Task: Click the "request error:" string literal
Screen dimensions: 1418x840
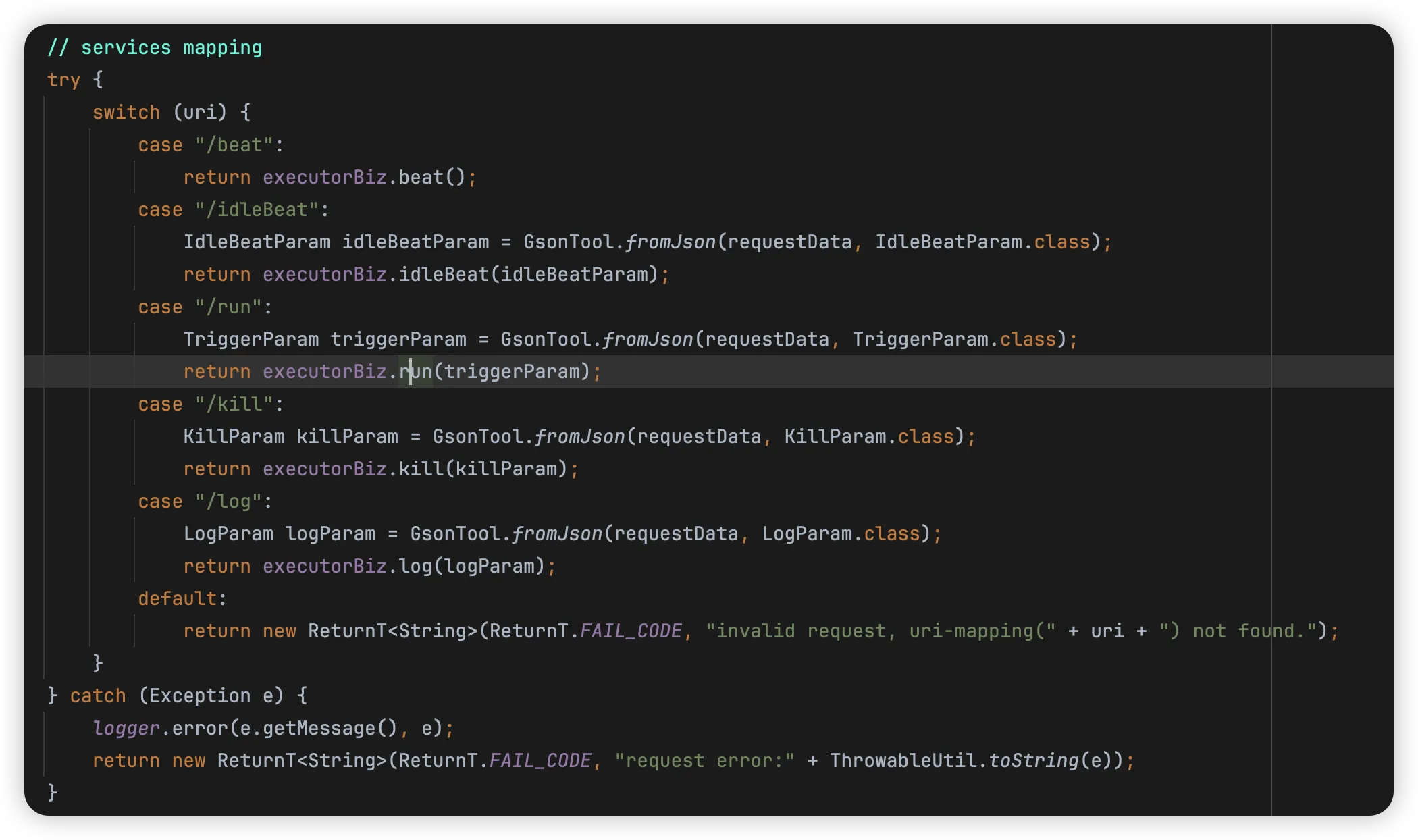Action: pyautogui.click(x=704, y=761)
